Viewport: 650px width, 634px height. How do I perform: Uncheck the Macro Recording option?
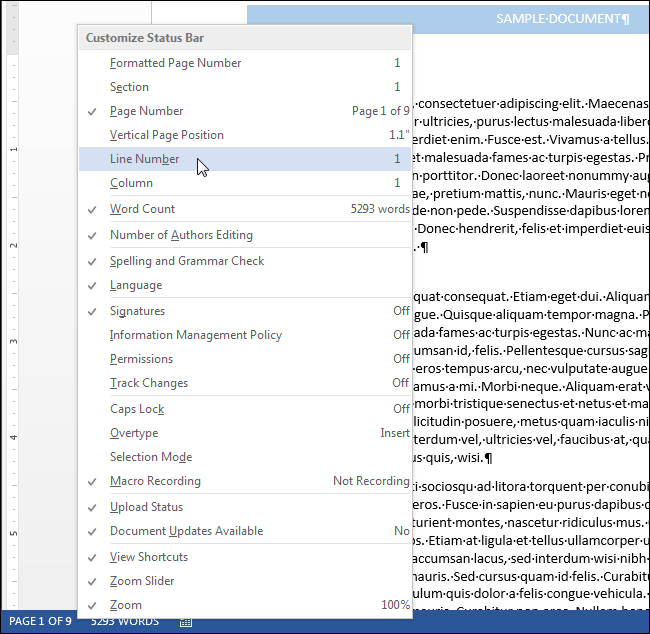coord(245,481)
